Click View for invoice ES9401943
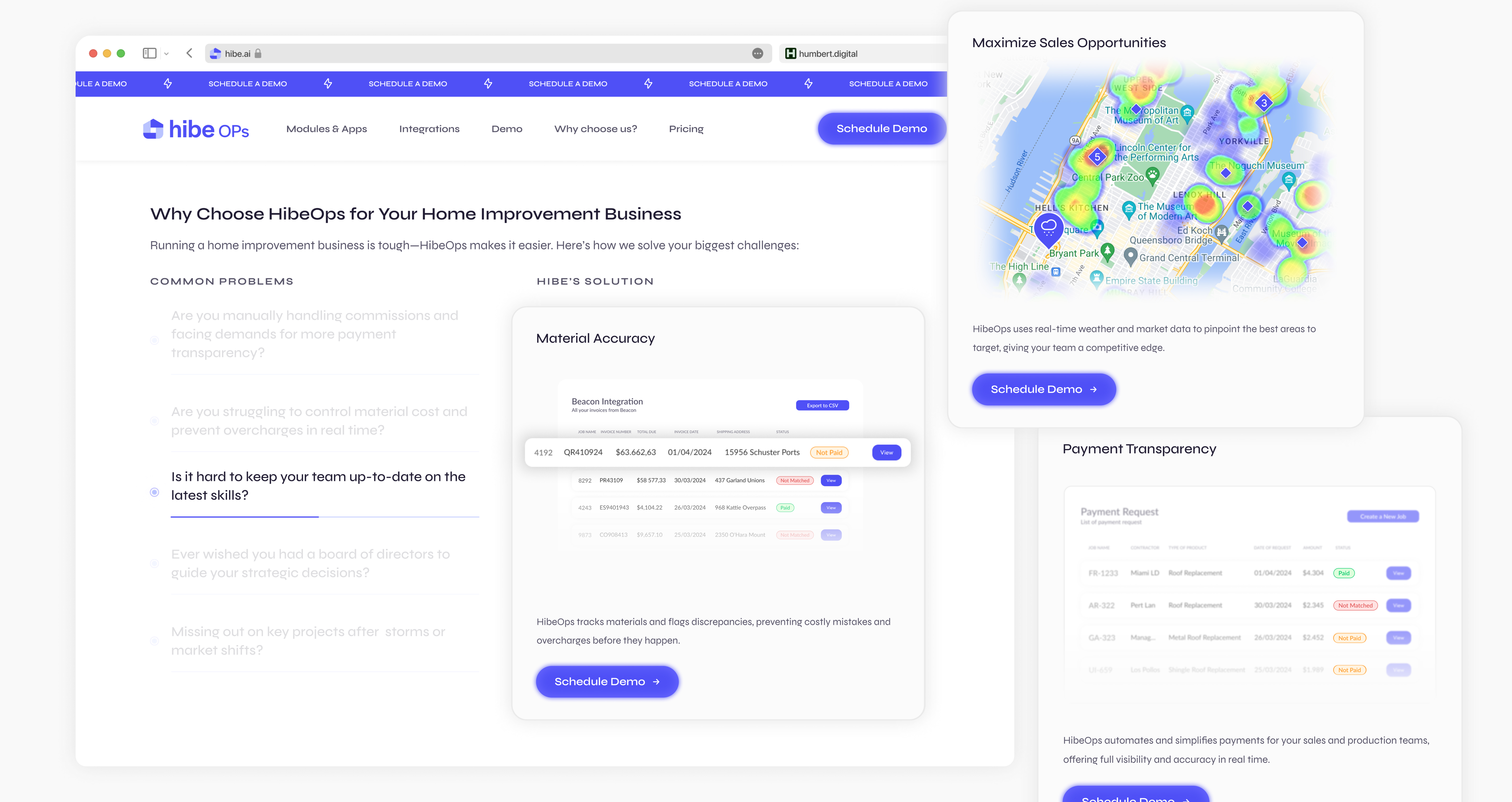1512x802 pixels. coord(831,508)
